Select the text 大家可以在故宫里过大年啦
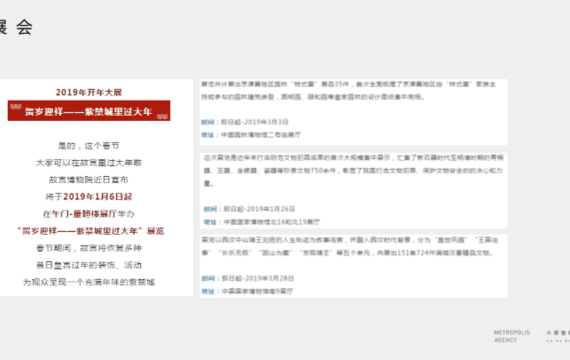This screenshot has height=360, width=570. point(89,163)
